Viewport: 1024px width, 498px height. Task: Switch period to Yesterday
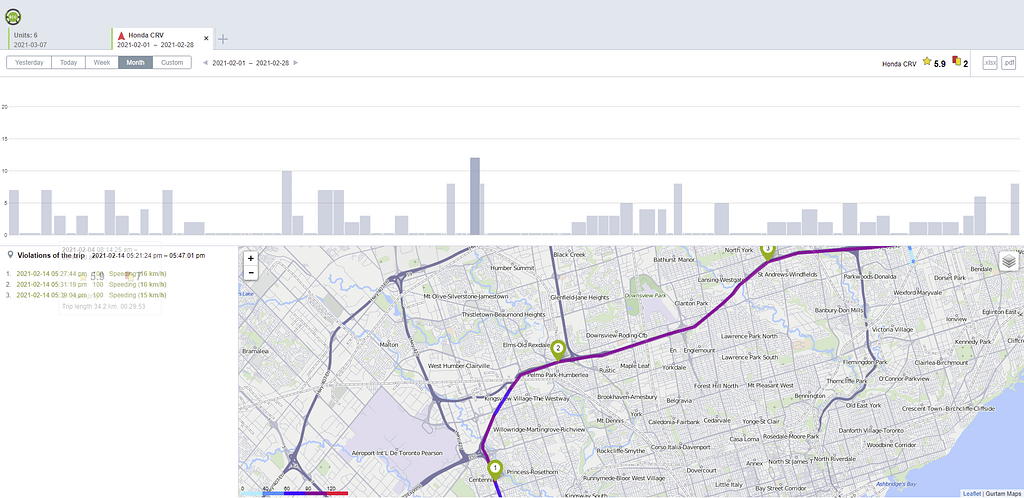29,62
